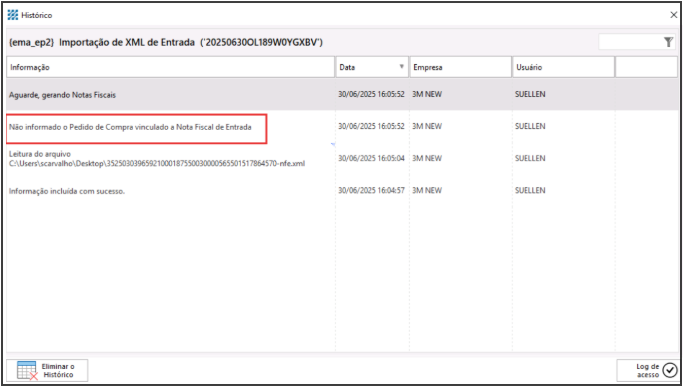Click the filter search input field

[x=631, y=42]
